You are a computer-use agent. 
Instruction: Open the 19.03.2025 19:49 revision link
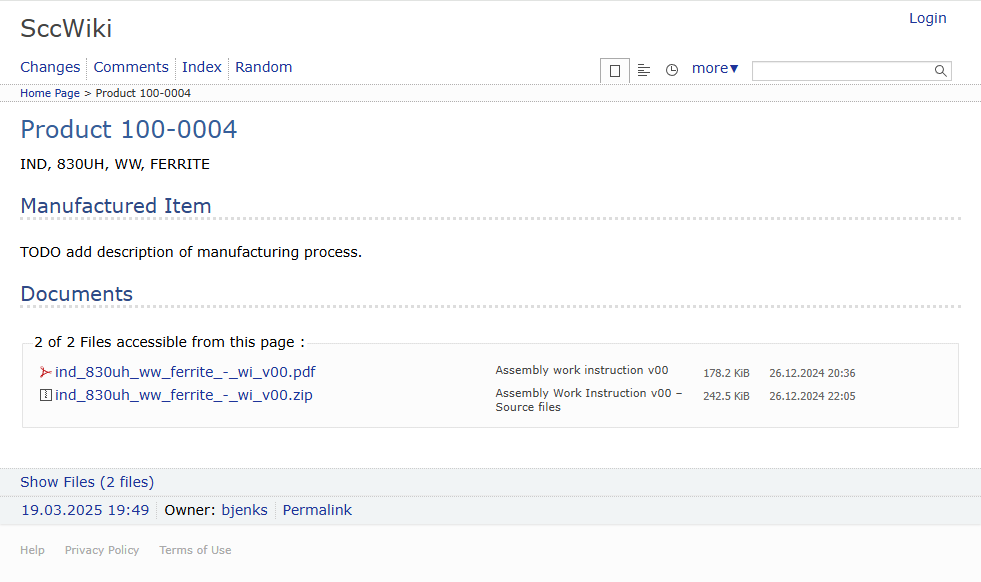click(x=85, y=510)
